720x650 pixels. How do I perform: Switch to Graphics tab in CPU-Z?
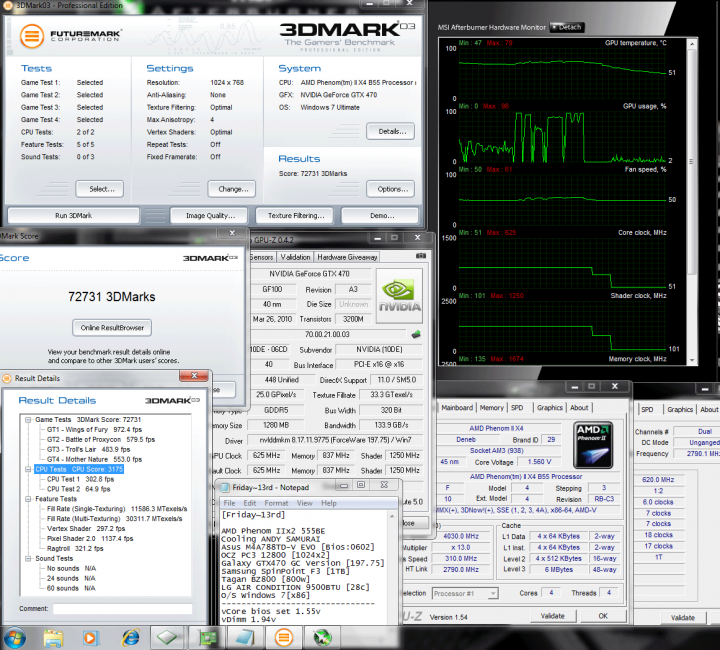pyautogui.click(x=550, y=408)
